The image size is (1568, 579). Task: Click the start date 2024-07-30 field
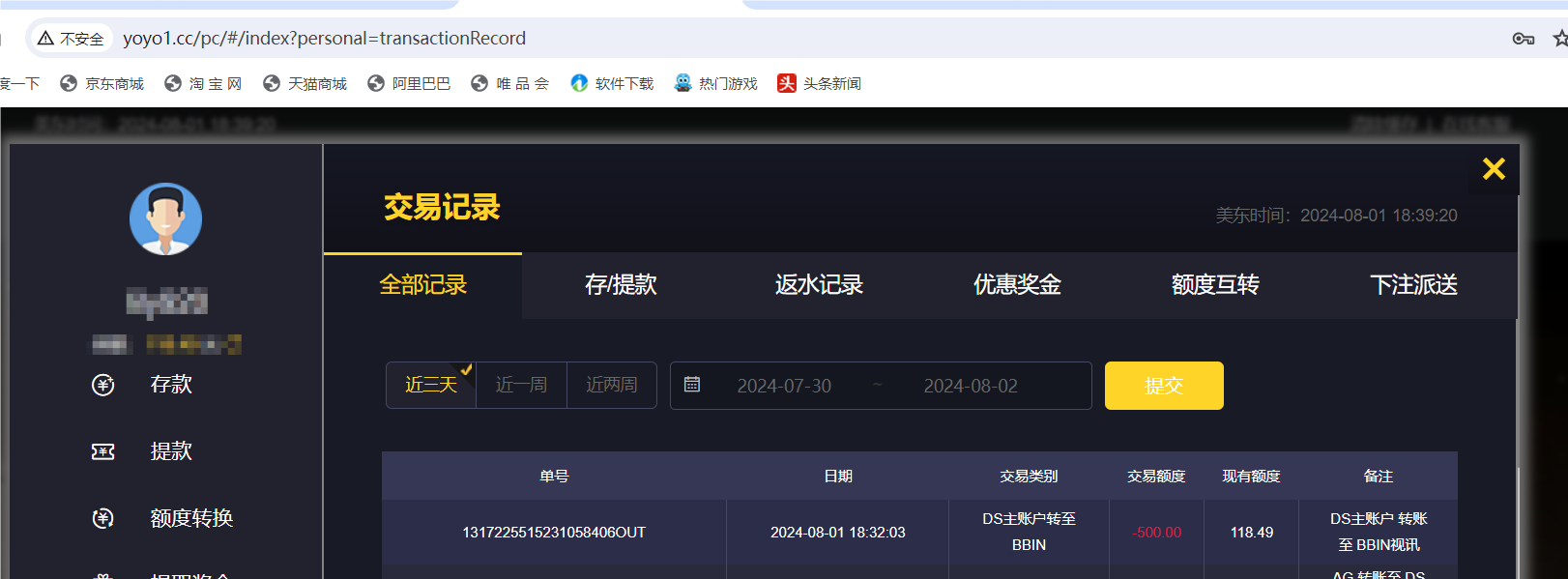(x=784, y=386)
